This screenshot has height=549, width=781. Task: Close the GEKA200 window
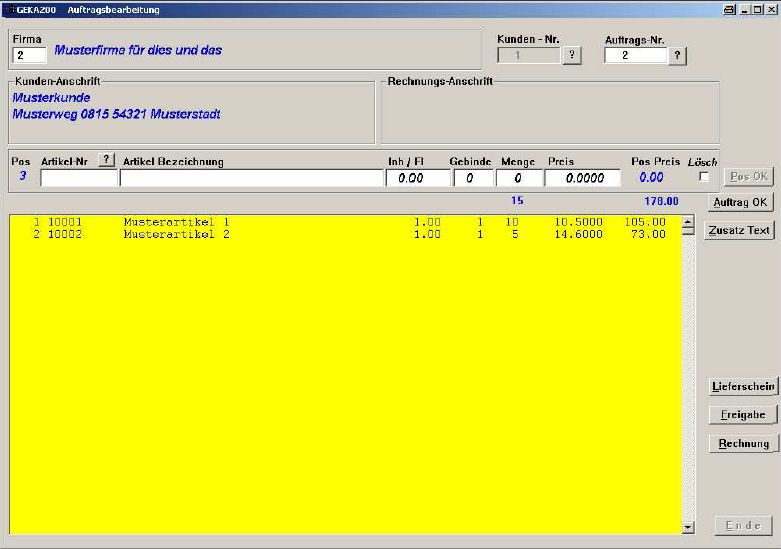[x=772, y=9]
